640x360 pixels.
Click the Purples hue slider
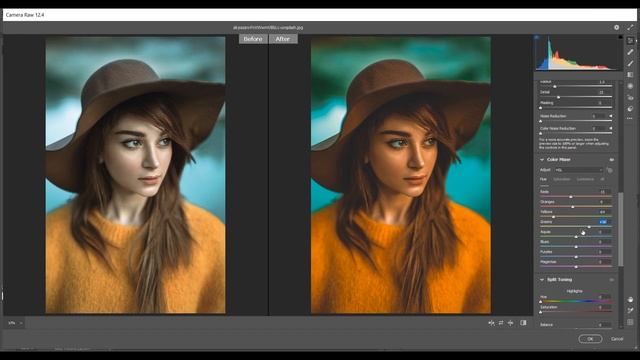tap(576, 257)
